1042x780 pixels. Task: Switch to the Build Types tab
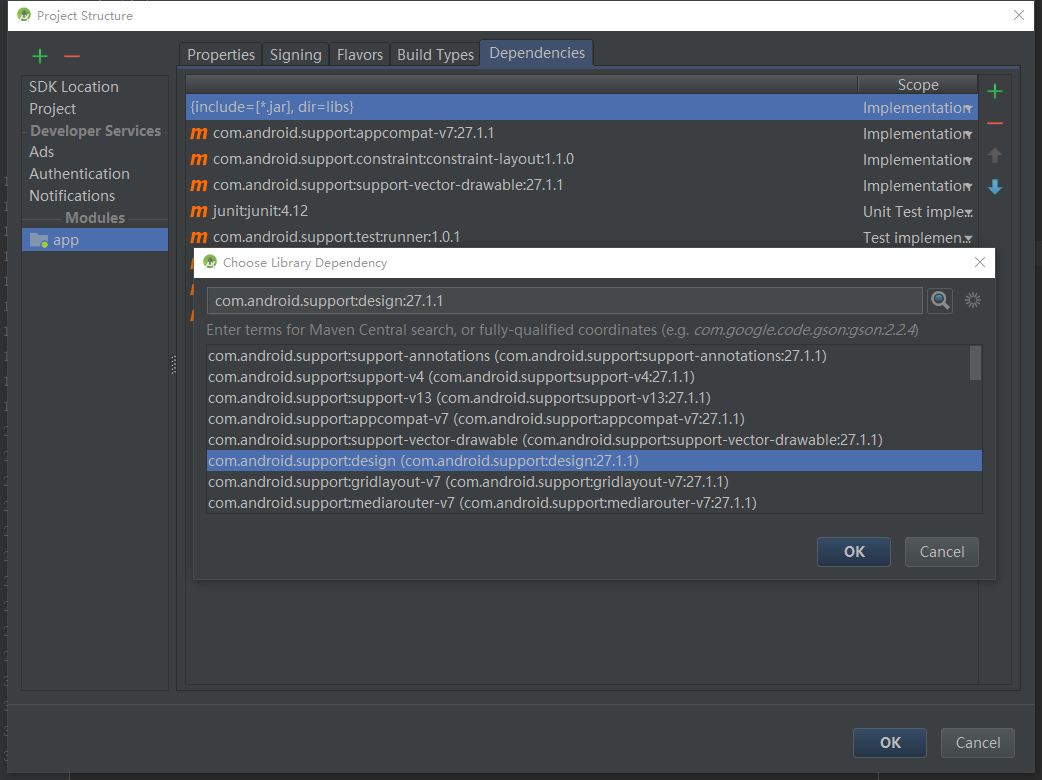point(435,54)
